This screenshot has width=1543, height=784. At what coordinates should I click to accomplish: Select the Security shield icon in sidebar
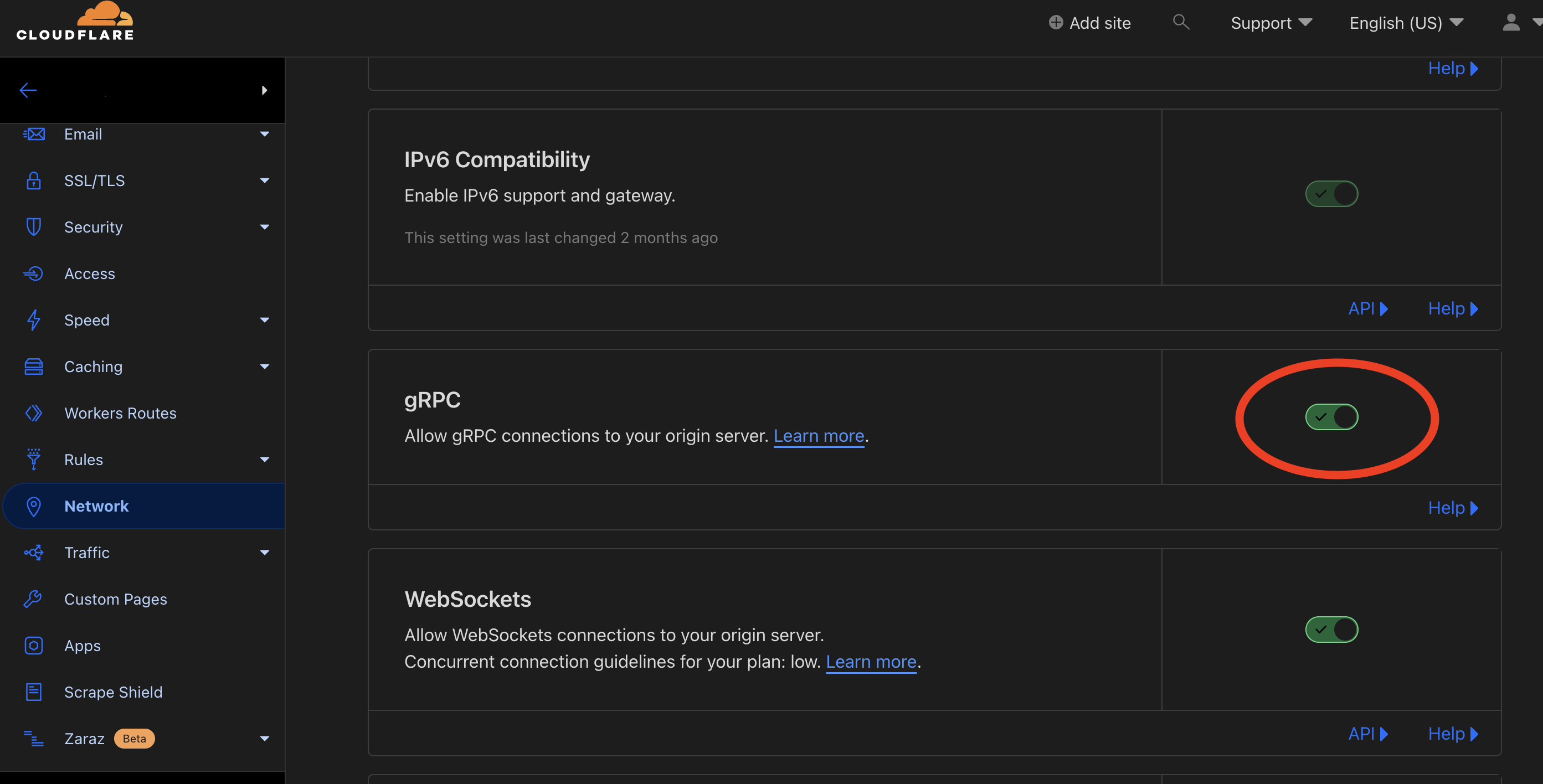pos(34,226)
